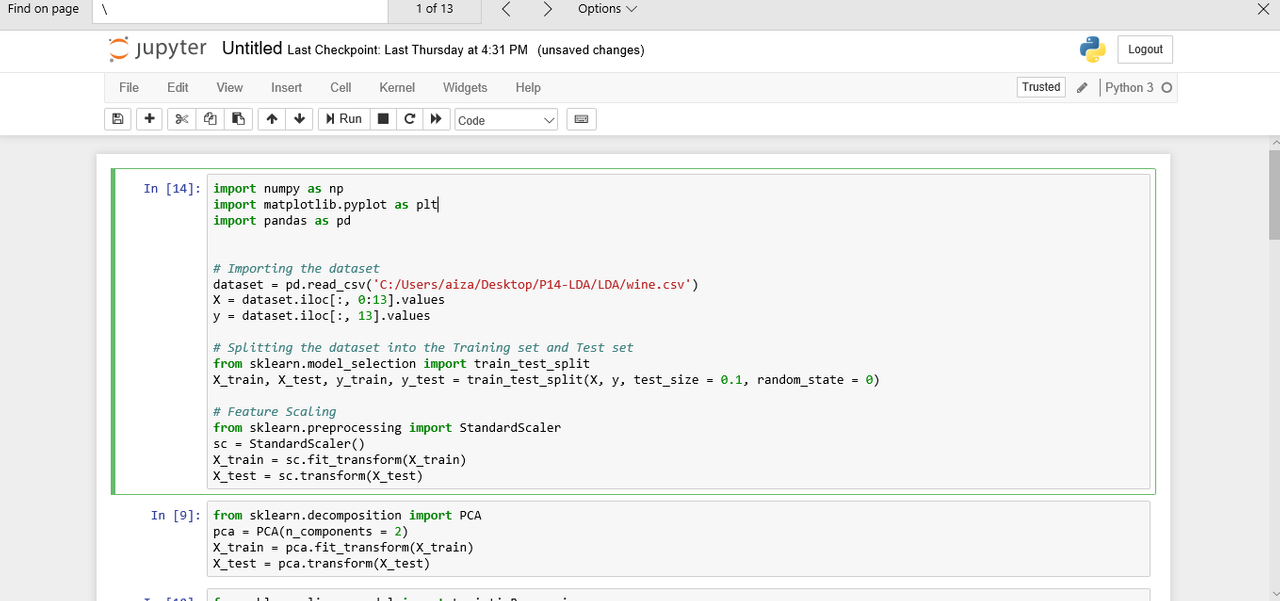Click the '(unsaved changes)' status text
Screen dimensions: 1280x601
coord(591,50)
